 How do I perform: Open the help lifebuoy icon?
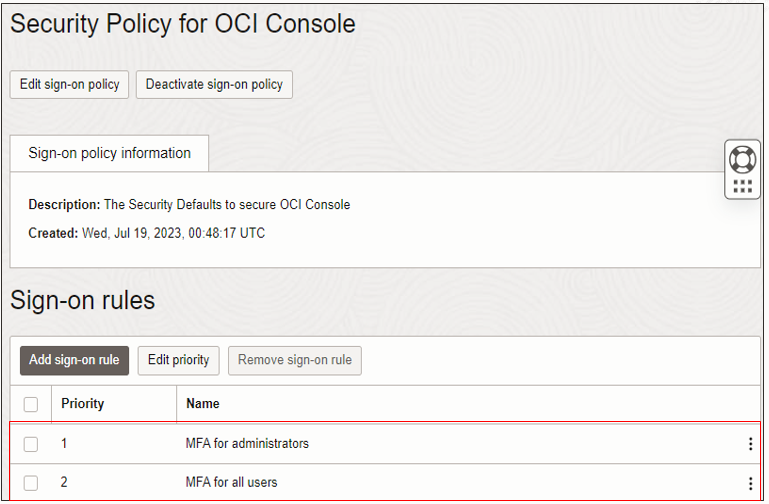[742, 160]
